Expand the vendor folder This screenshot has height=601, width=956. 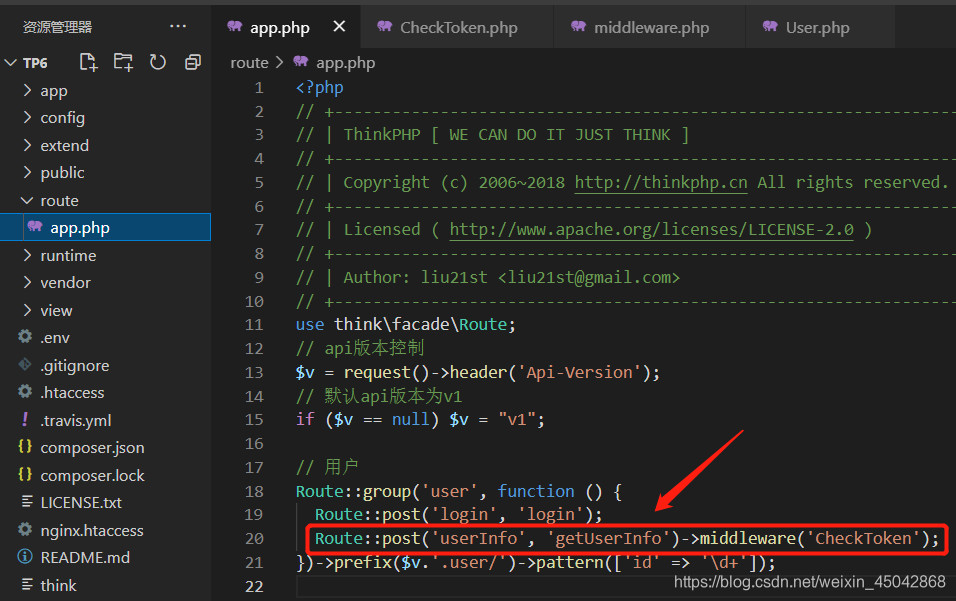(65, 283)
